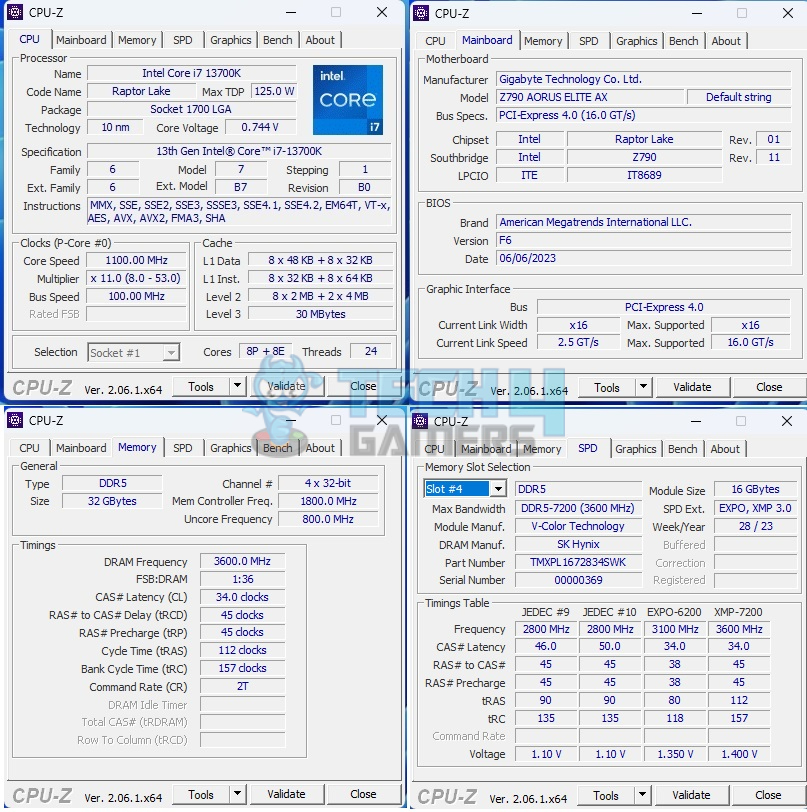The width and height of the screenshot is (807, 812).
Task: Click the Close button in the SPD window
Action: point(768,795)
